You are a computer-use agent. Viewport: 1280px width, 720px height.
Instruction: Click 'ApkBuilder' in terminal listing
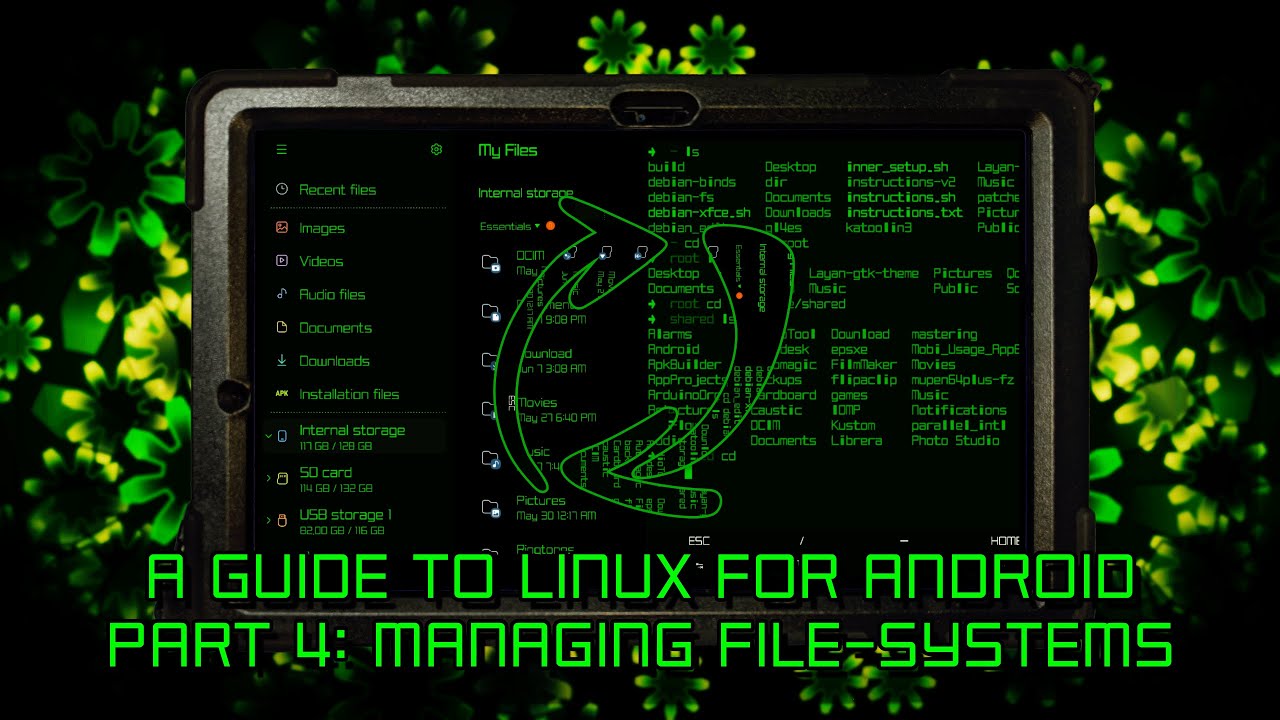pos(684,364)
